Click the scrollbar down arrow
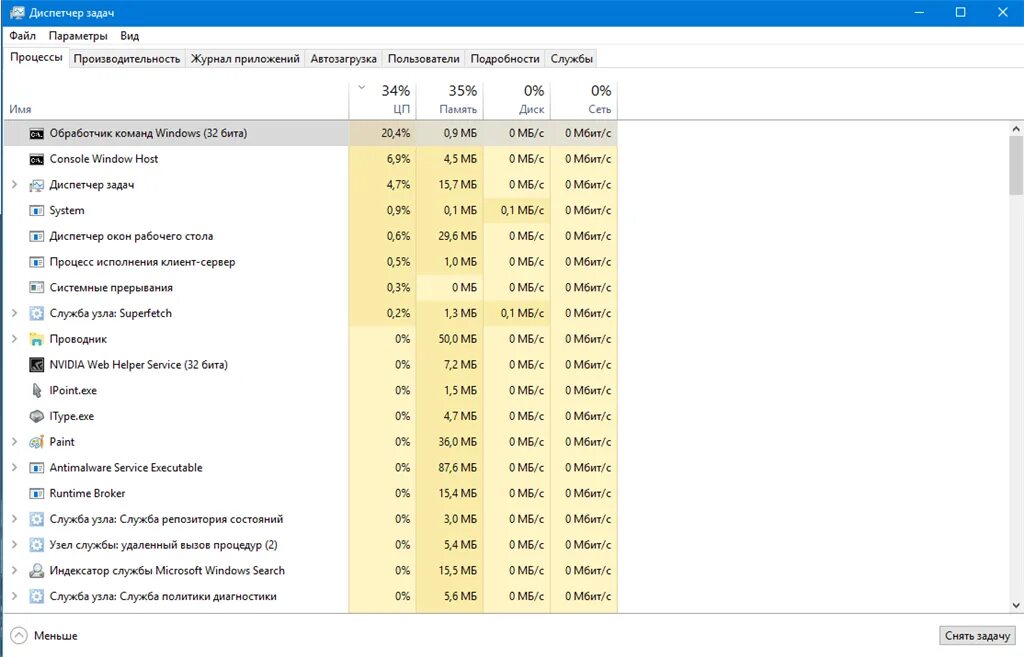The width and height of the screenshot is (1024, 657). 1016,605
